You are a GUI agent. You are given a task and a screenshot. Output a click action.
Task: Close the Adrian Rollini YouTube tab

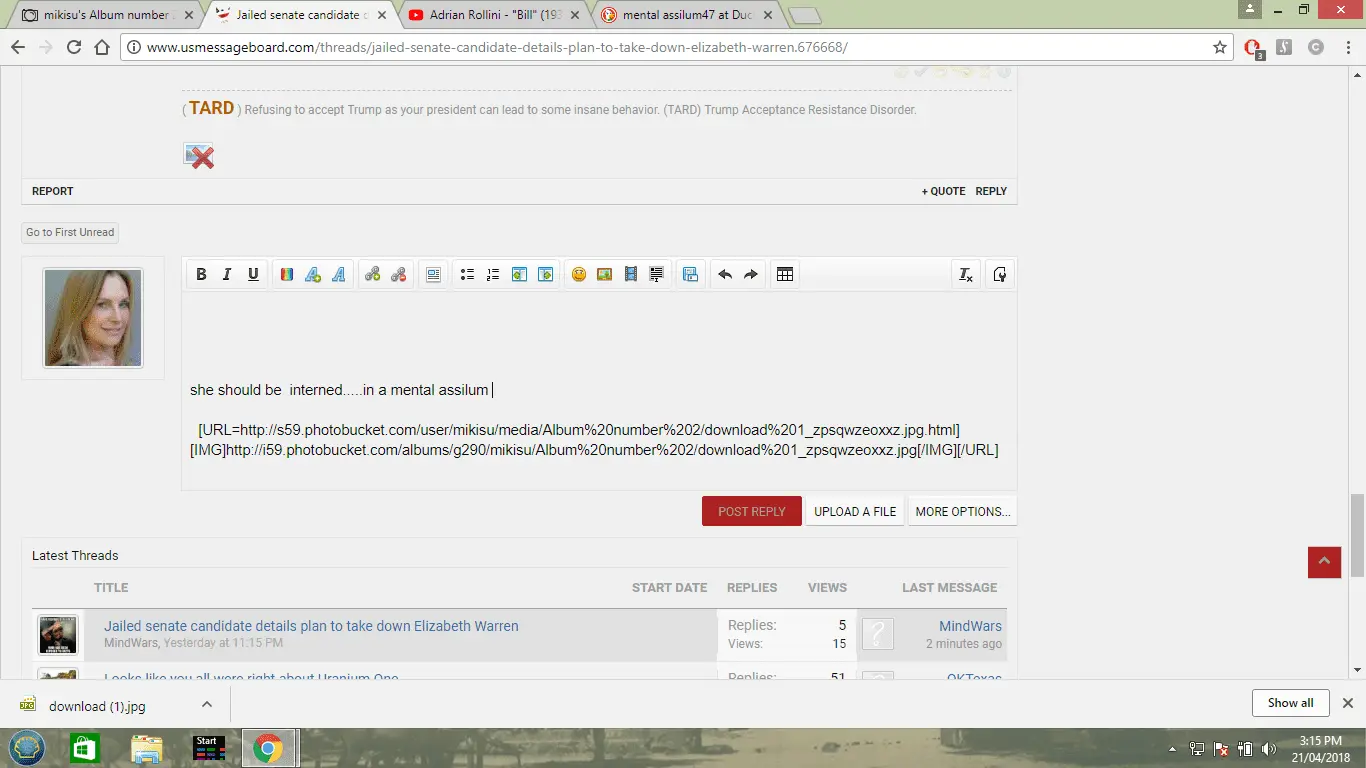[x=577, y=15]
